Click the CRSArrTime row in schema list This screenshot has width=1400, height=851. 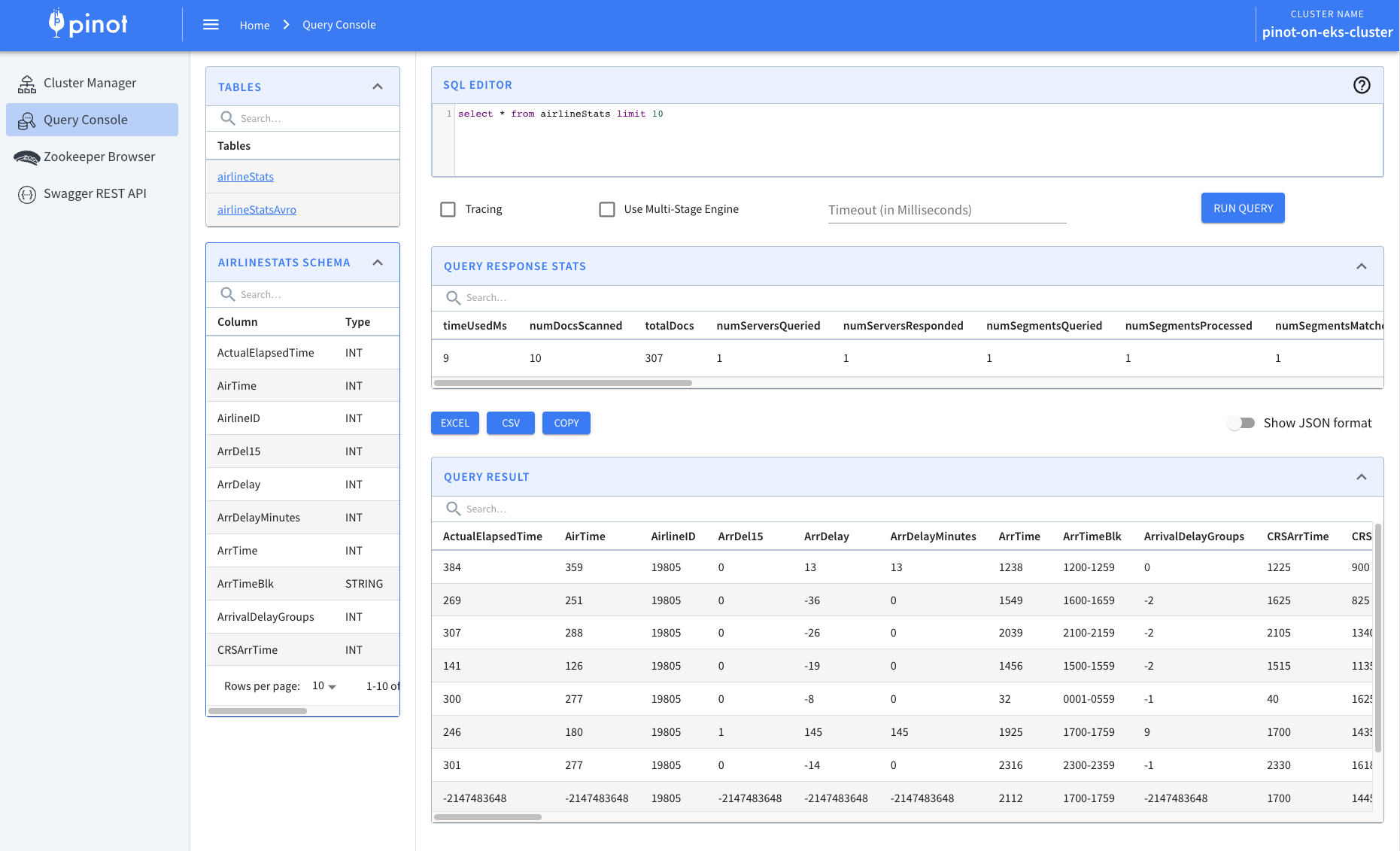point(302,650)
